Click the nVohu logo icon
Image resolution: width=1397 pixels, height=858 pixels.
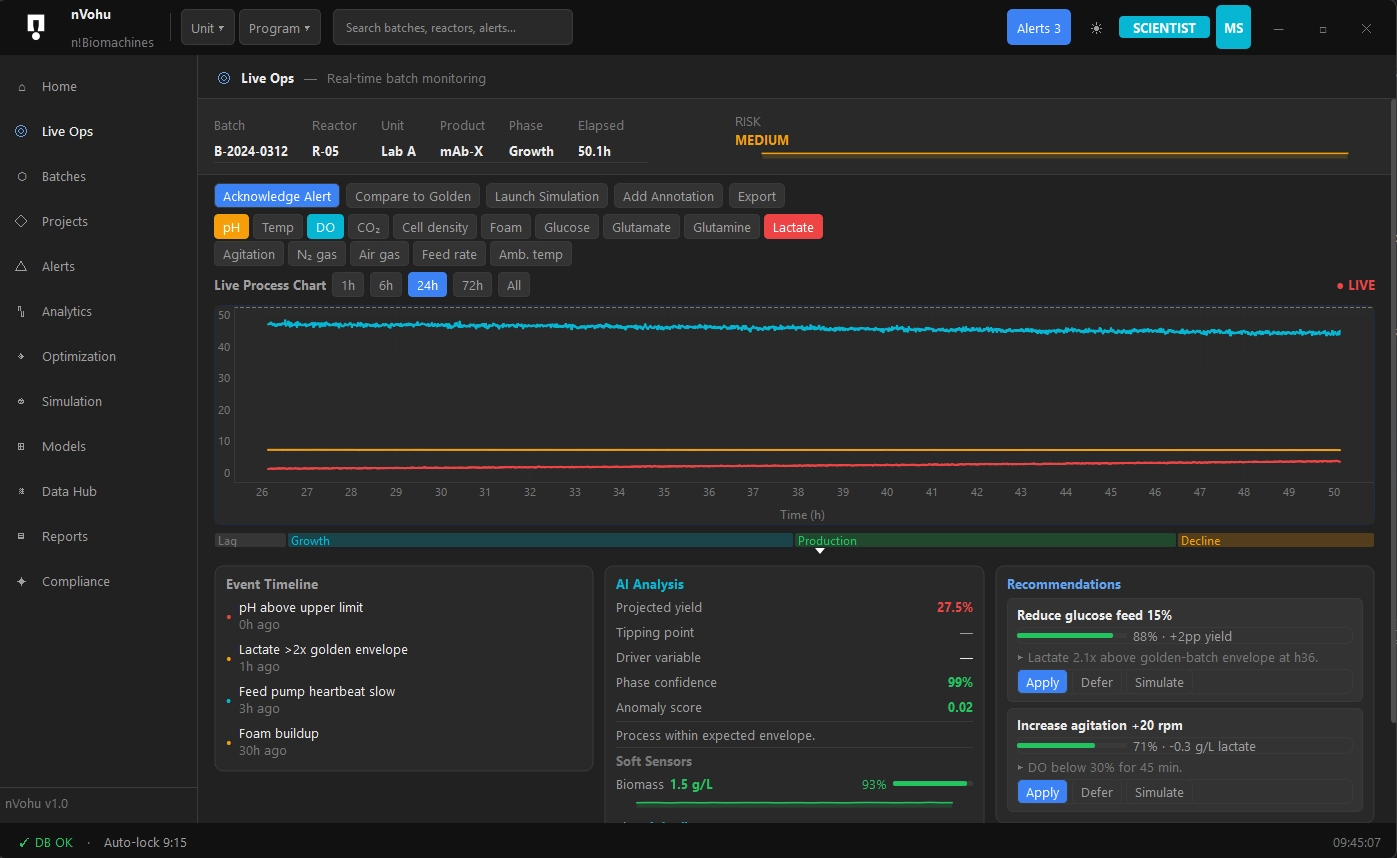(x=36, y=27)
